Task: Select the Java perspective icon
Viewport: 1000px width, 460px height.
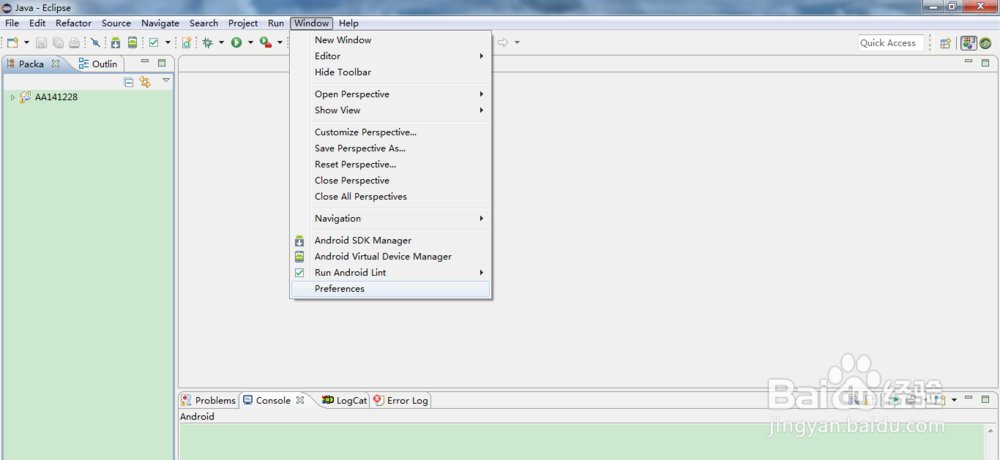Action: point(969,43)
